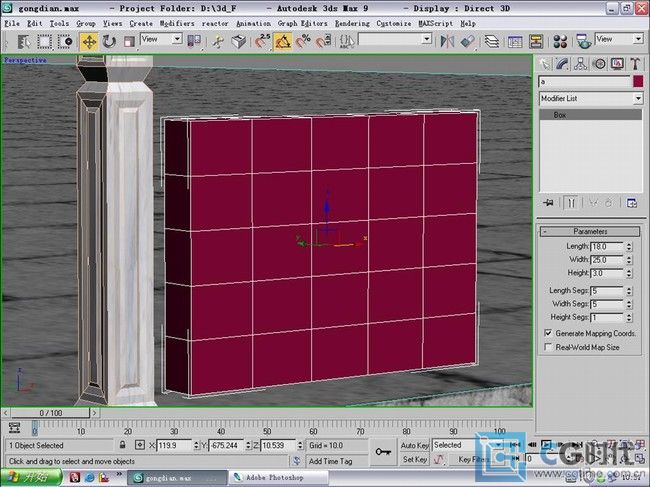Open the Modifier List dropdown

591,99
